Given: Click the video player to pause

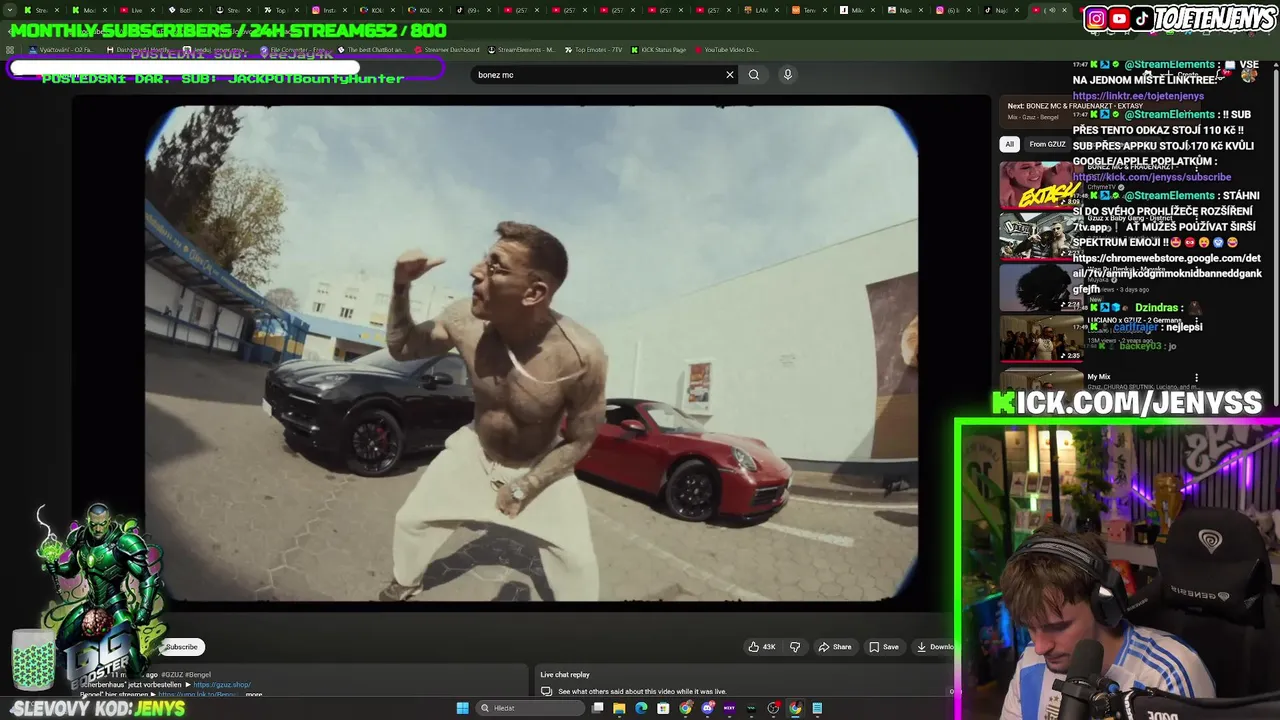Looking at the screenshot, I should [x=531, y=353].
